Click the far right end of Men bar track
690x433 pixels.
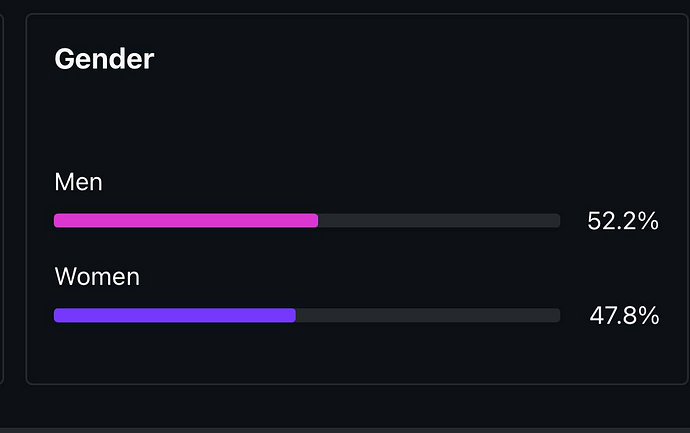pos(557,221)
